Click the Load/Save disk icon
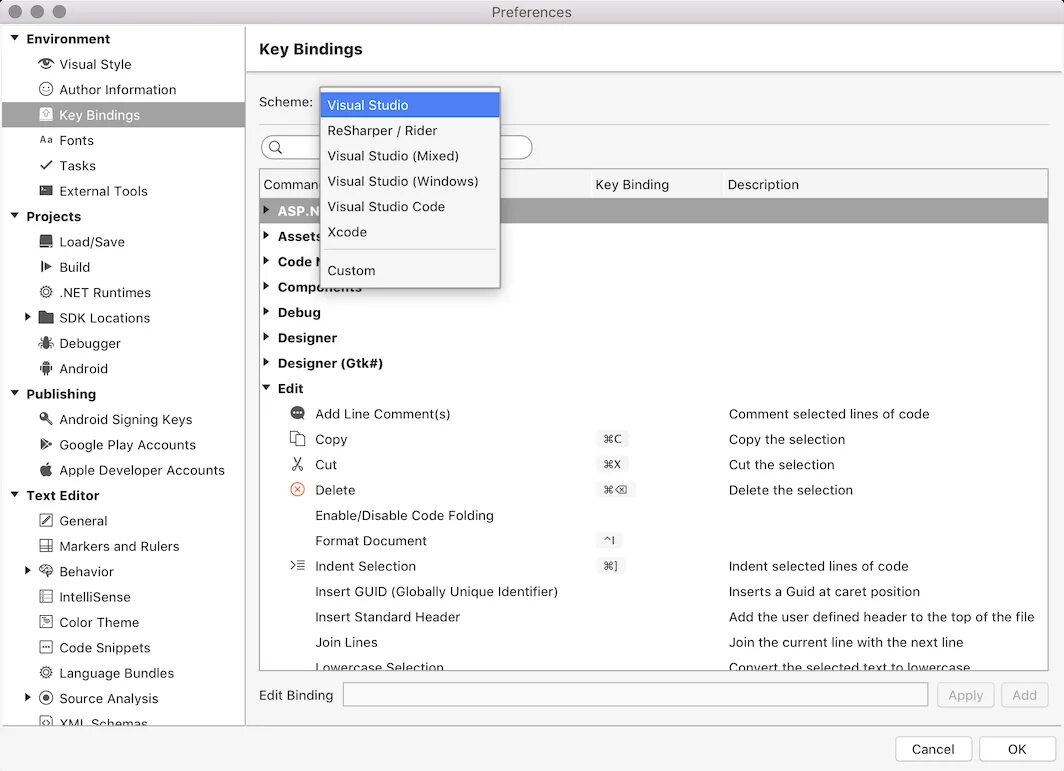This screenshot has height=771, width=1064. [x=46, y=241]
